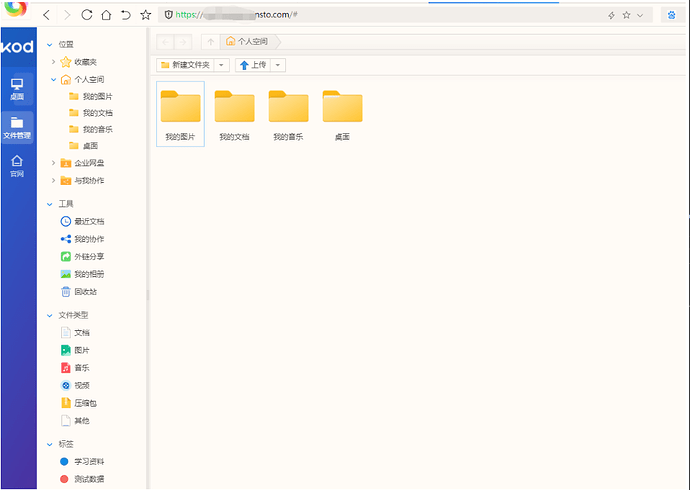The height and width of the screenshot is (490, 690).
Task: Click the 新建文件夹 button
Action: point(186,65)
